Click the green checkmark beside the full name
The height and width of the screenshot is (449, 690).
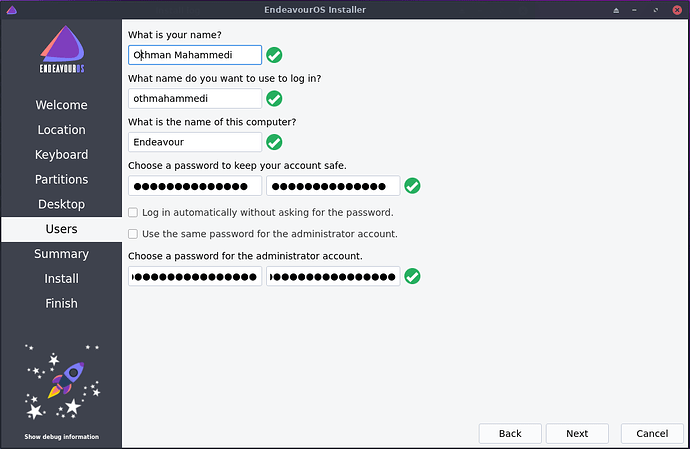(274, 55)
